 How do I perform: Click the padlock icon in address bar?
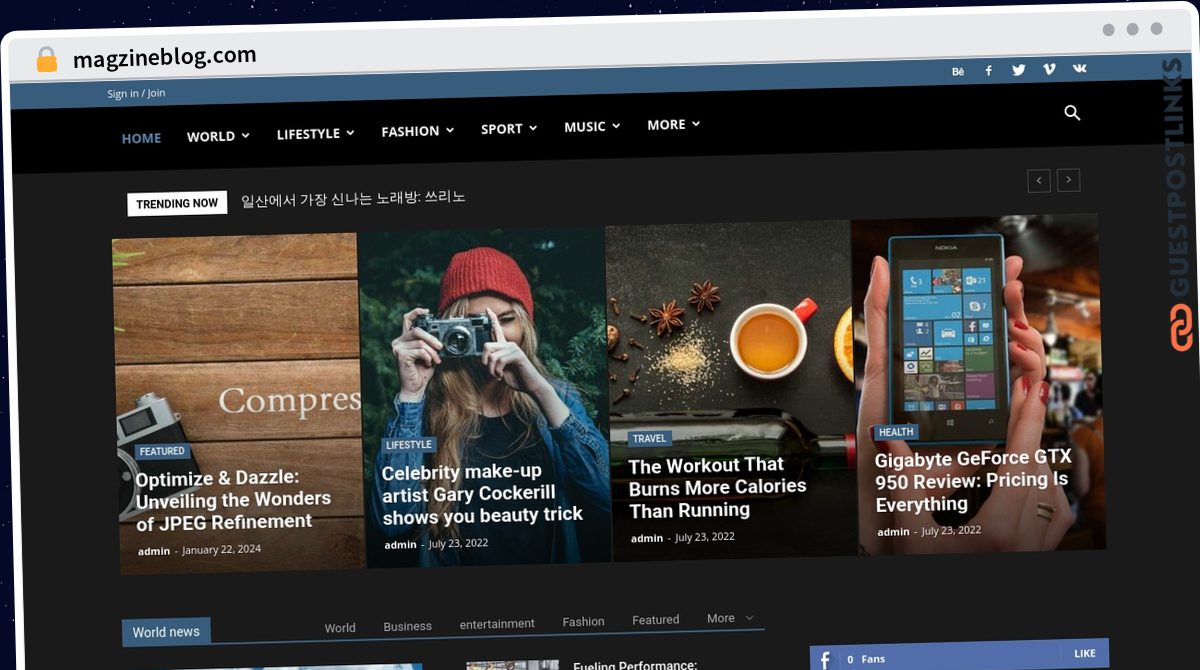pyautogui.click(x=46, y=60)
